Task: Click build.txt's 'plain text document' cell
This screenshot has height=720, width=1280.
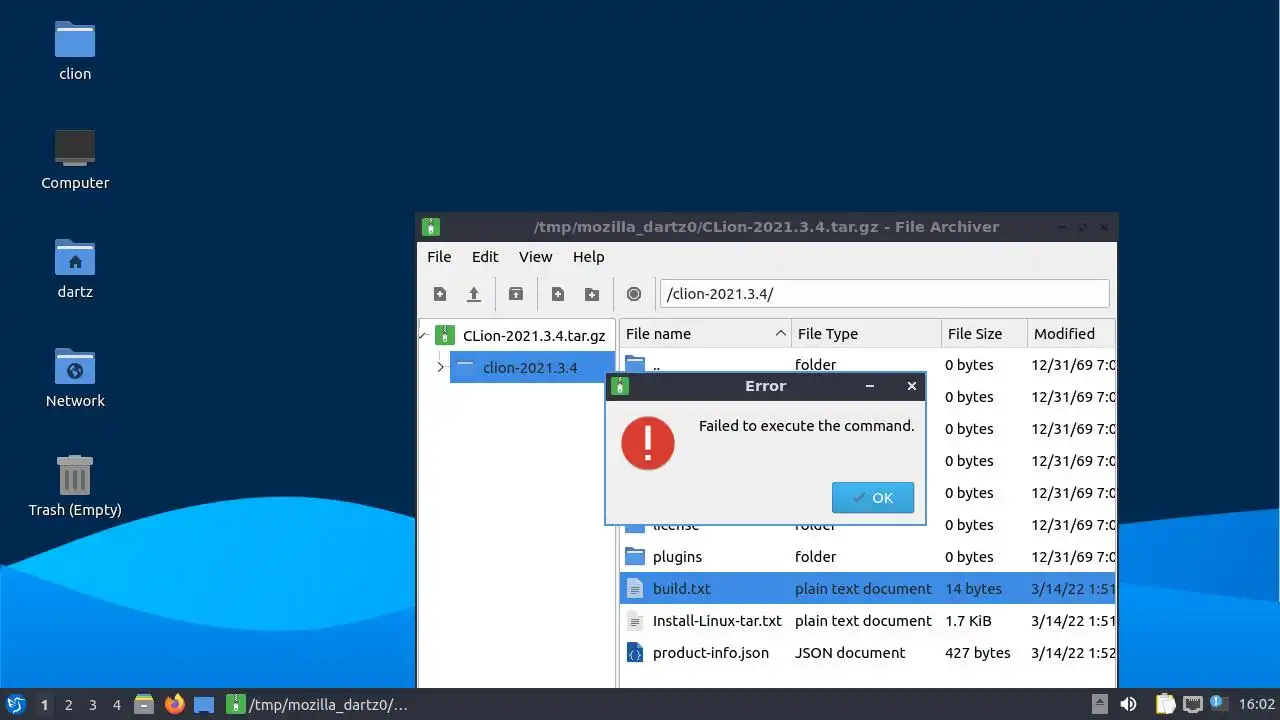Action: (x=863, y=588)
